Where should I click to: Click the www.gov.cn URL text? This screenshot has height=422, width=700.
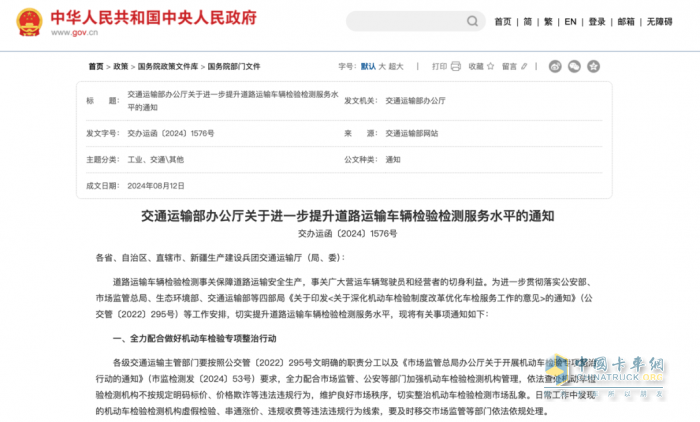(74, 33)
